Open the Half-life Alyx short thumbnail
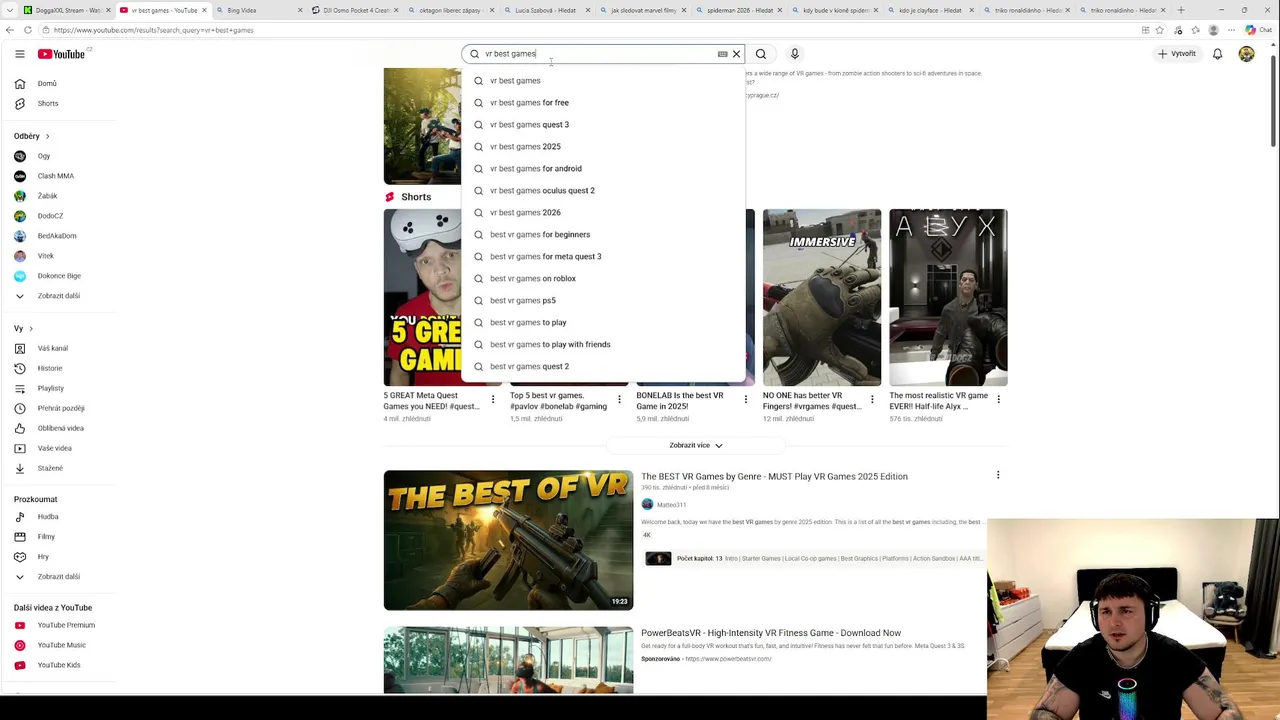The image size is (1280, 720). (948, 297)
